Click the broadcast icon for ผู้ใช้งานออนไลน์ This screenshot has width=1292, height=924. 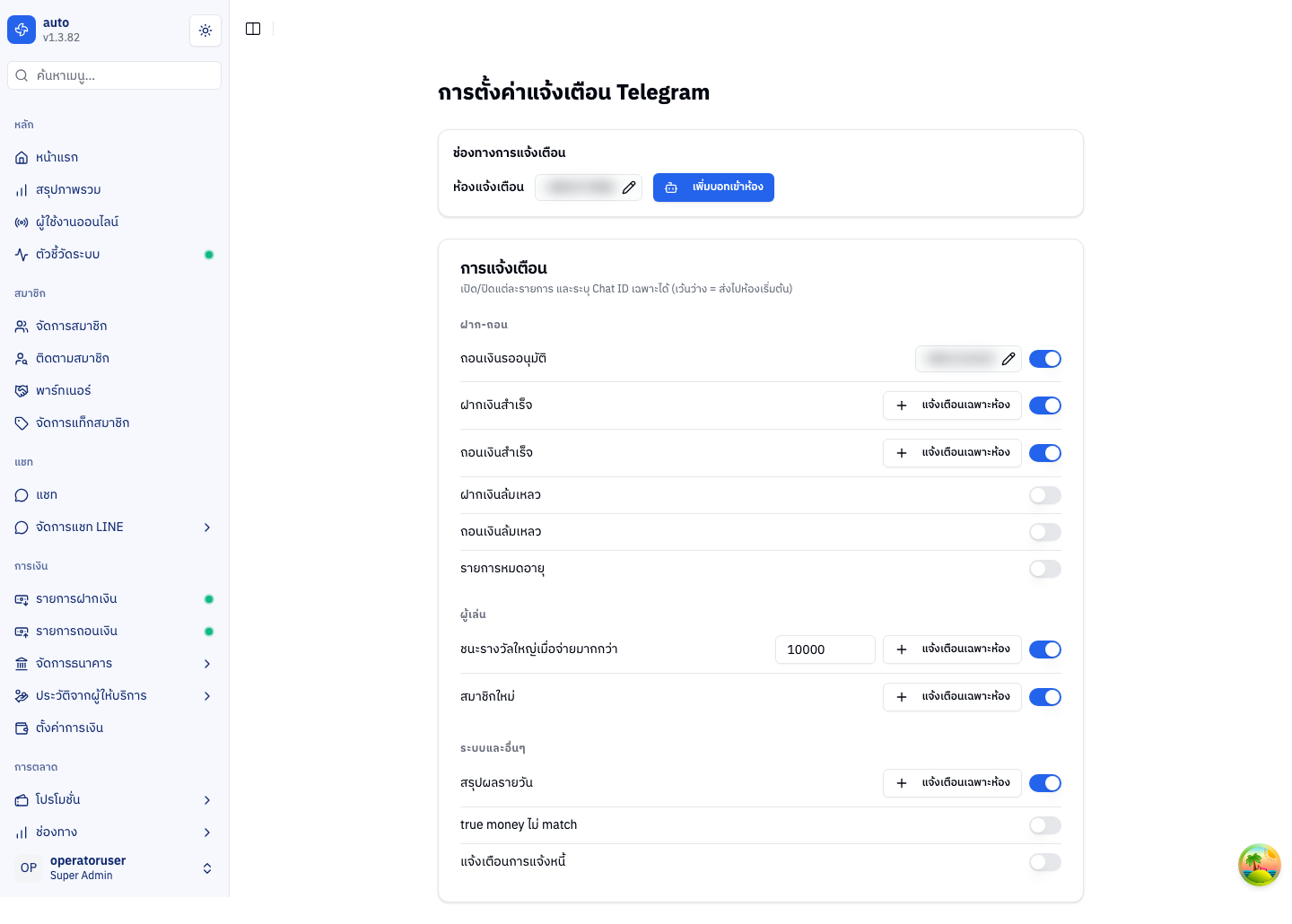click(x=22, y=222)
